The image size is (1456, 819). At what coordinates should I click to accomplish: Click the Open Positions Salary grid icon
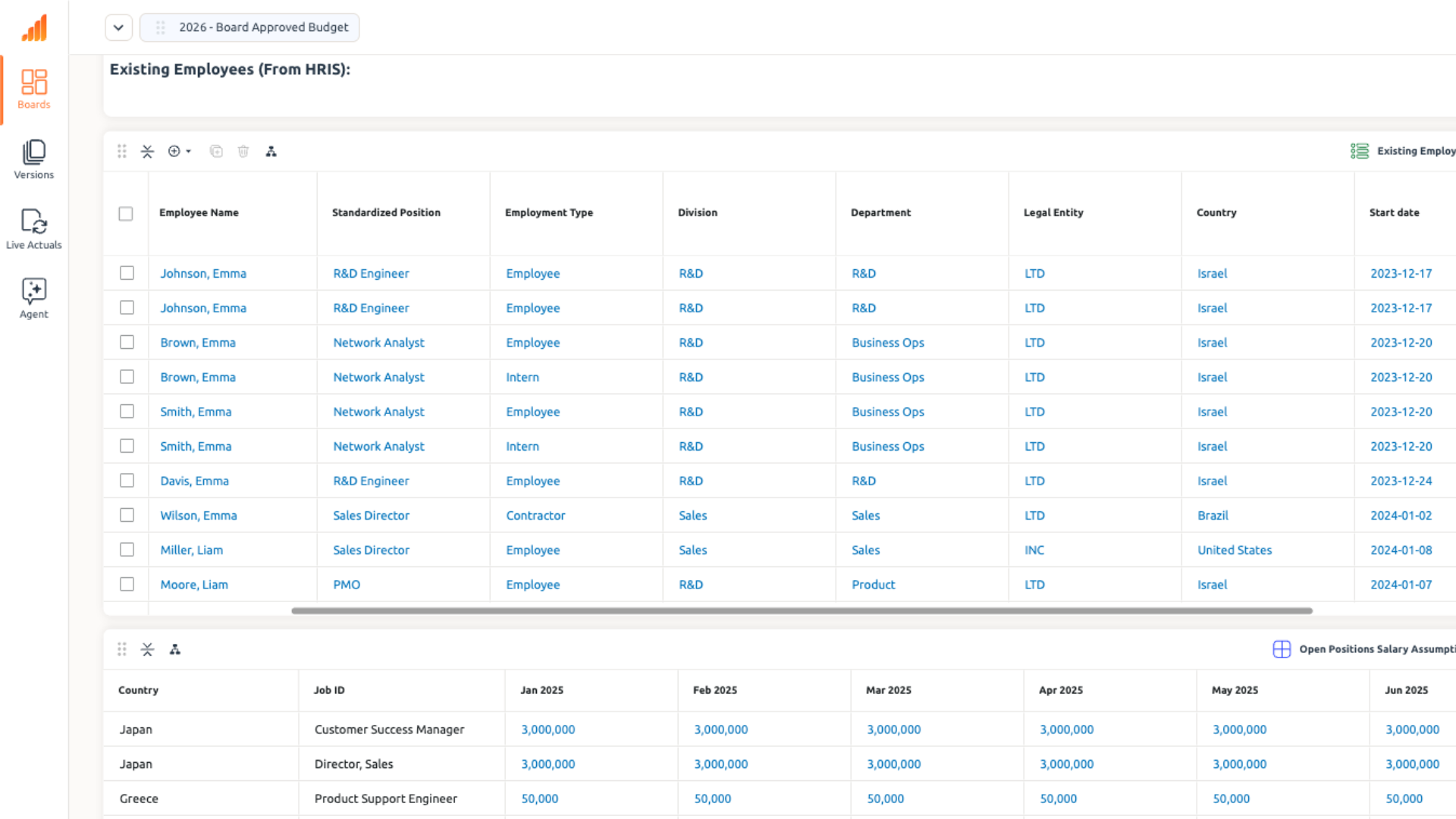1282,649
